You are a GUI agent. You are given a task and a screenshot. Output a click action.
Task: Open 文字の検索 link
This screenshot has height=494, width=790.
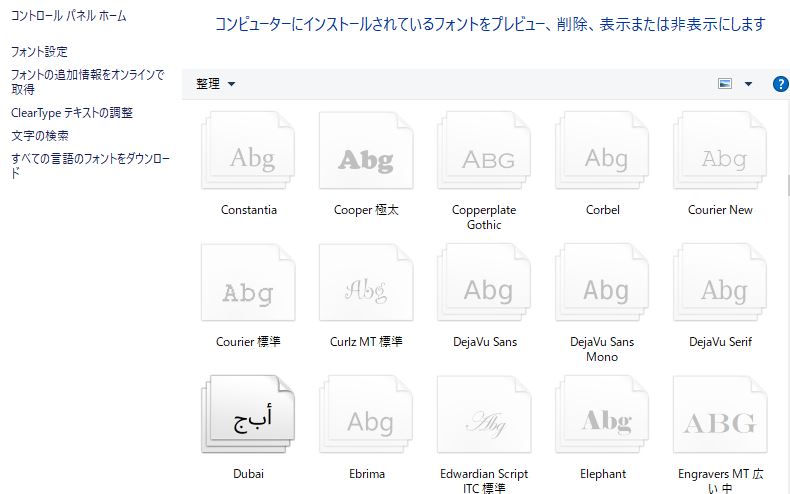point(40,136)
